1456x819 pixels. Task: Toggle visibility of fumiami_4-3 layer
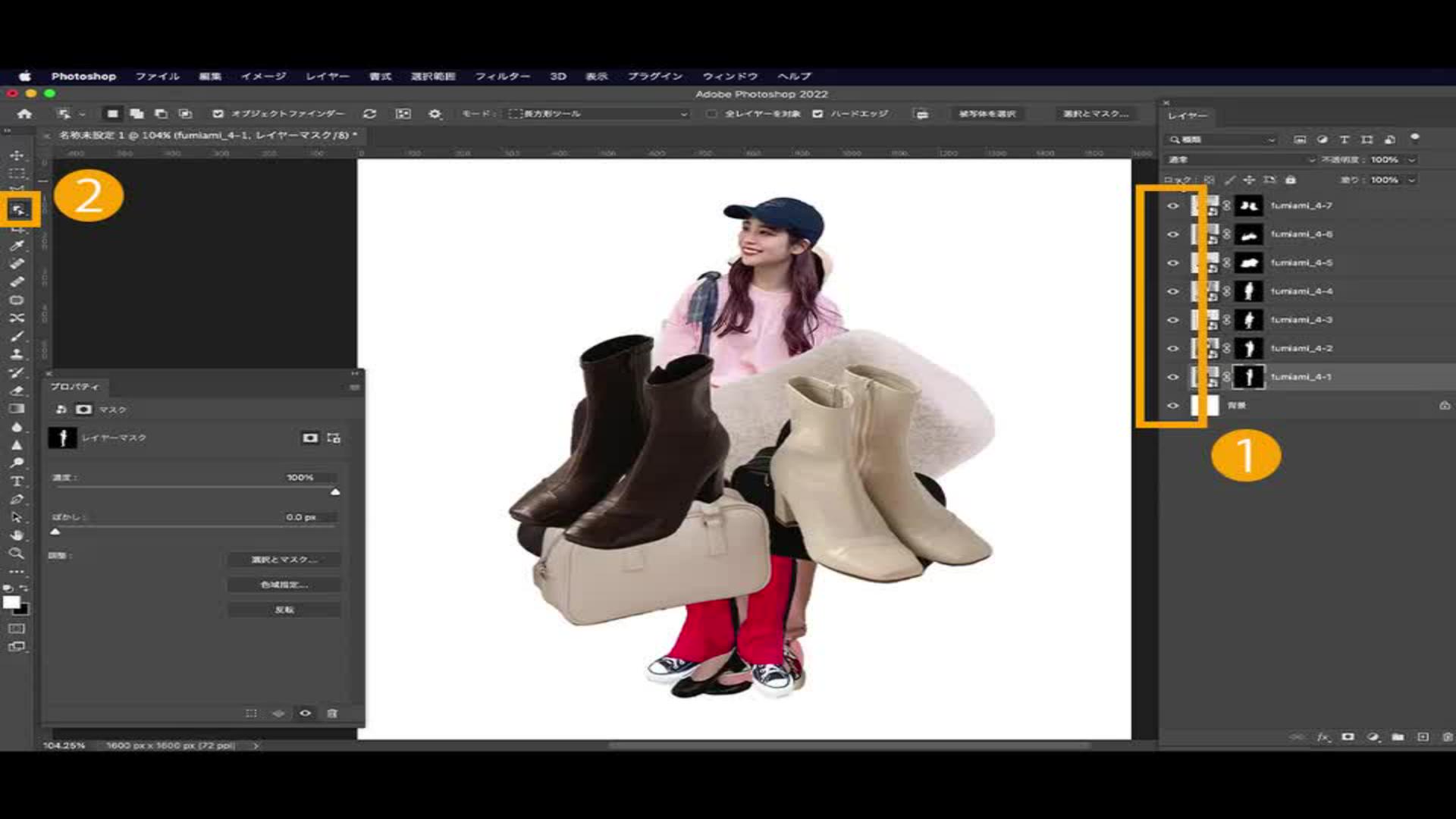point(1173,320)
